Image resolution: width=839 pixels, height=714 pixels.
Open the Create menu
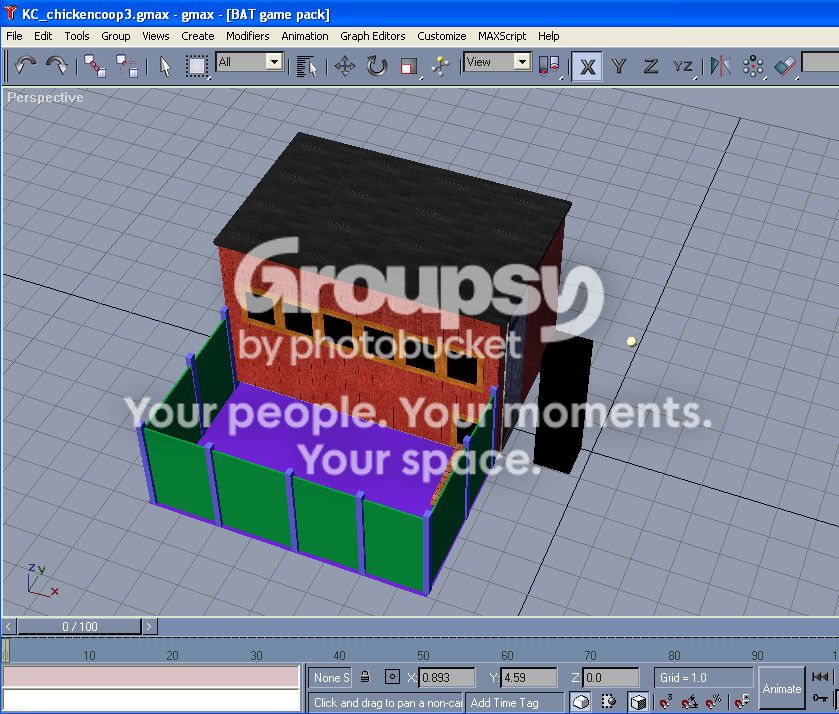197,36
